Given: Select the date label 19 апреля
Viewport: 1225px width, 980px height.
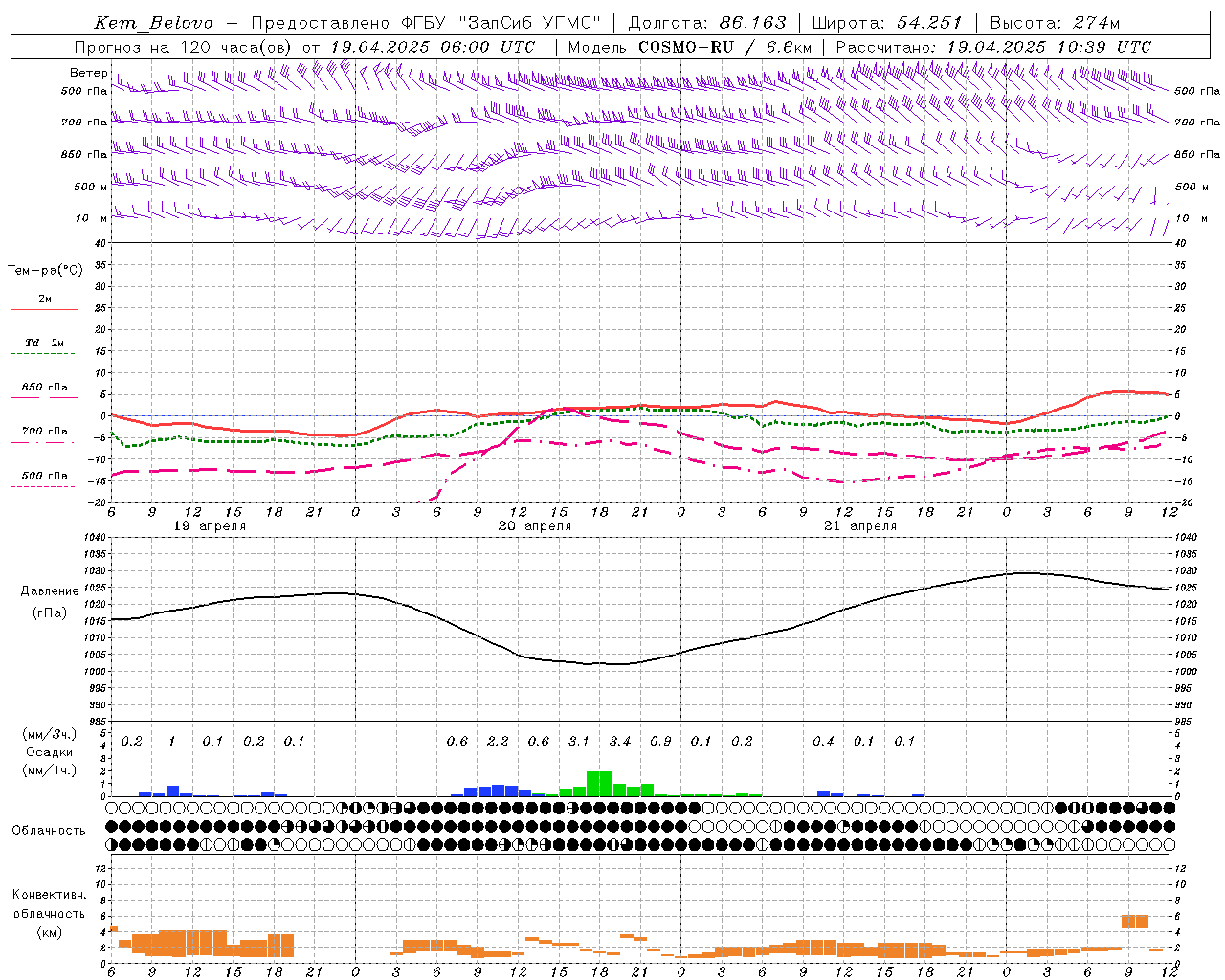Looking at the screenshot, I should point(210,526).
